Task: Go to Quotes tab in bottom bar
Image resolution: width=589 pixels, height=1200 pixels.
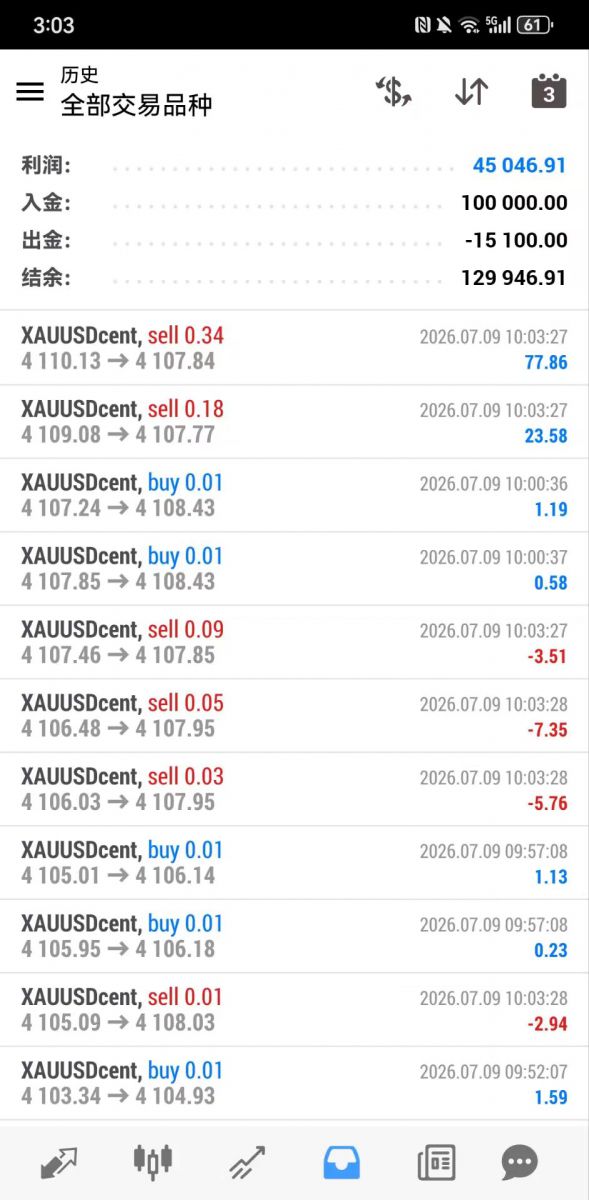Action: (59, 1163)
